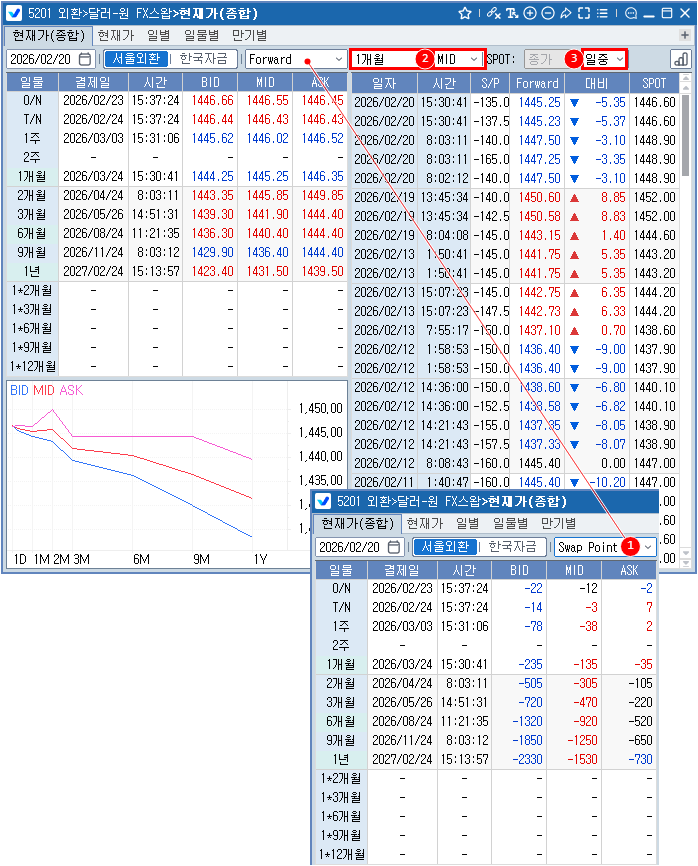
Task: Open the font settings icon in title bar
Action: [512, 14]
